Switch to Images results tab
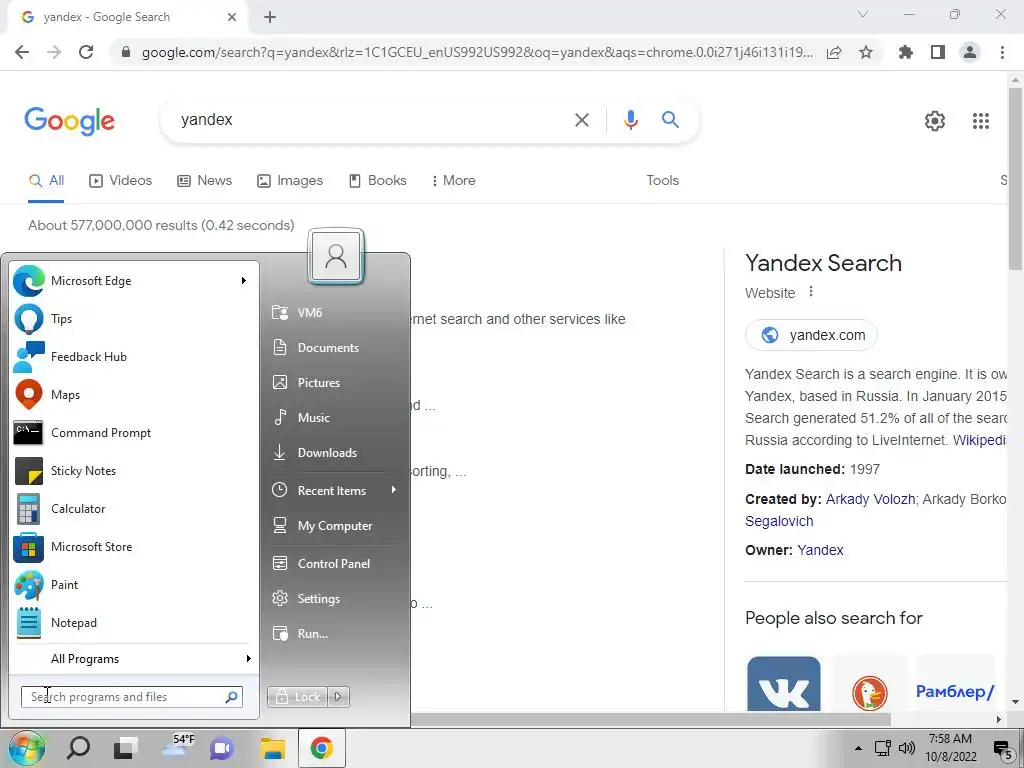Screen dimensions: 1024x768 (x=290, y=181)
